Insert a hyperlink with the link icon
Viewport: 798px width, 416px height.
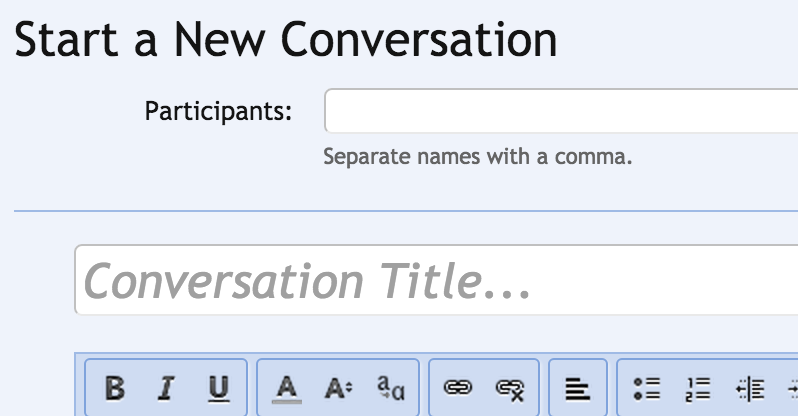[457, 388]
